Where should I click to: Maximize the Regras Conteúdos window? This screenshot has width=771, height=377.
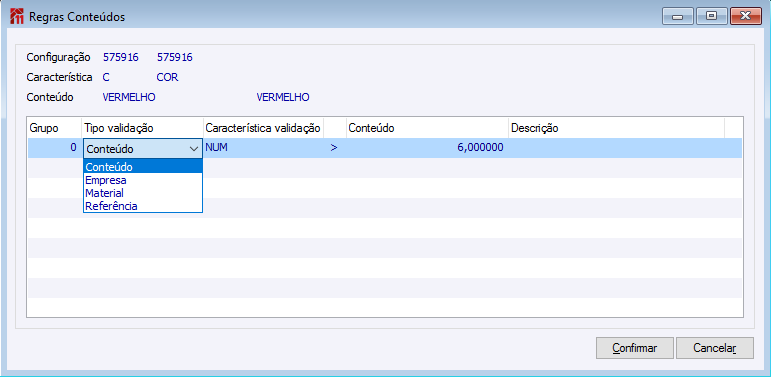pyautogui.click(x=711, y=16)
